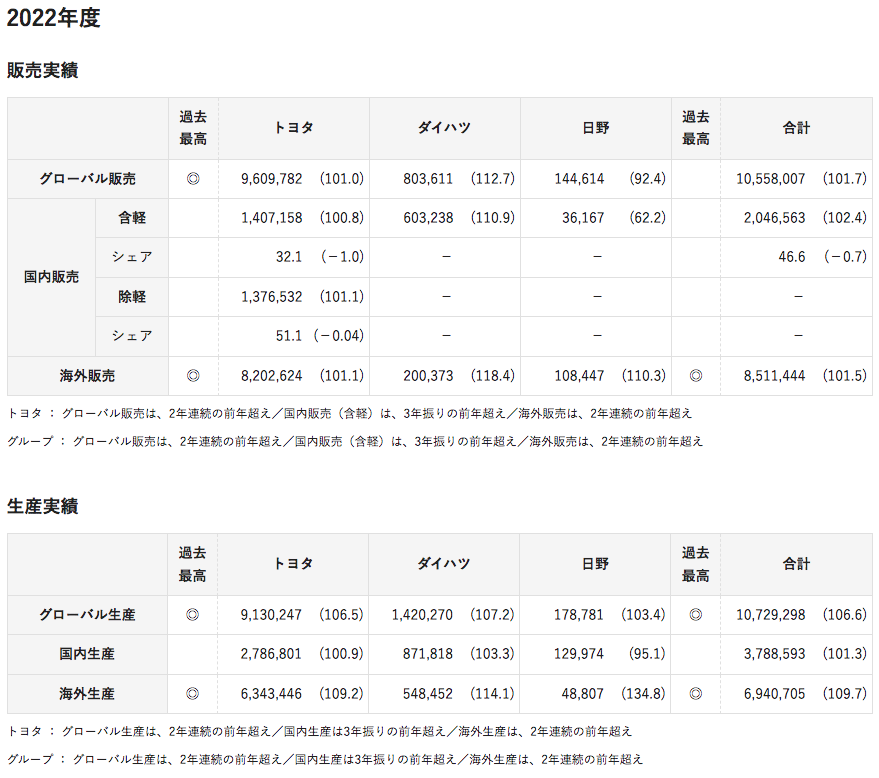Click the total global production value 10,729,298
879x778 pixels.
[770, 615]
